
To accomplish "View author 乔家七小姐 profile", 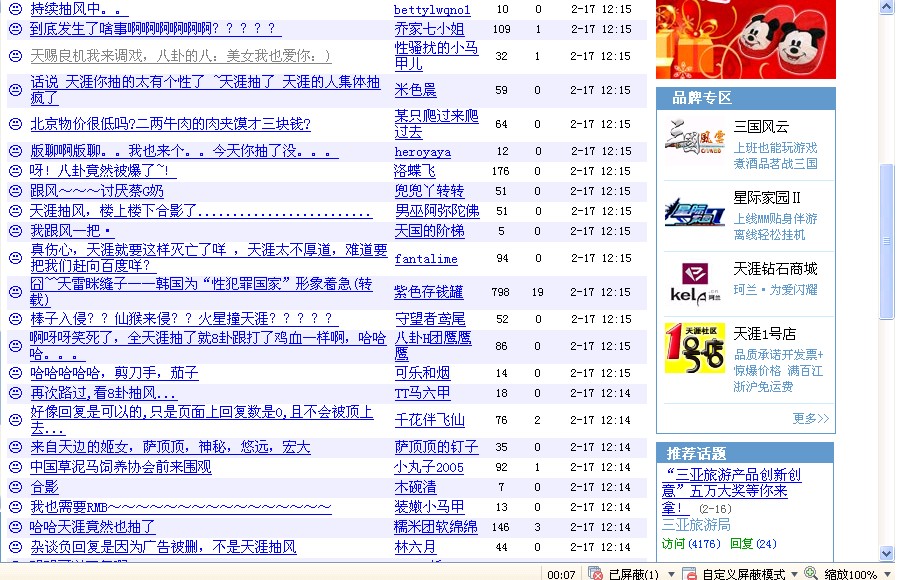I will coord(429,29).
